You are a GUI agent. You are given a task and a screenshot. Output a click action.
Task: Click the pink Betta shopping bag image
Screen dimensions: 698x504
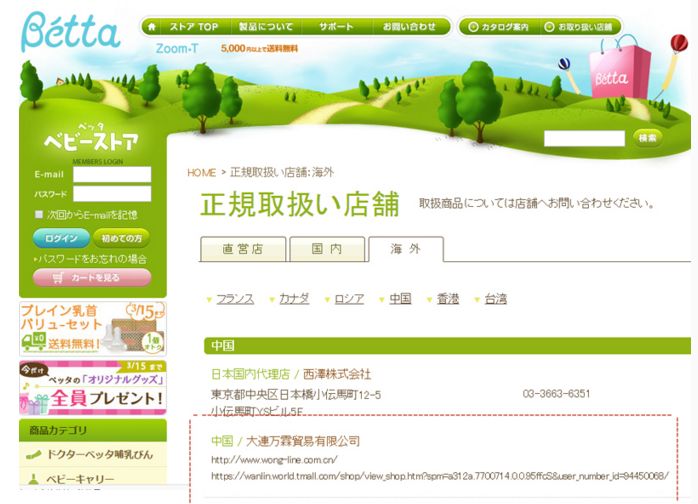pos(618,69)
